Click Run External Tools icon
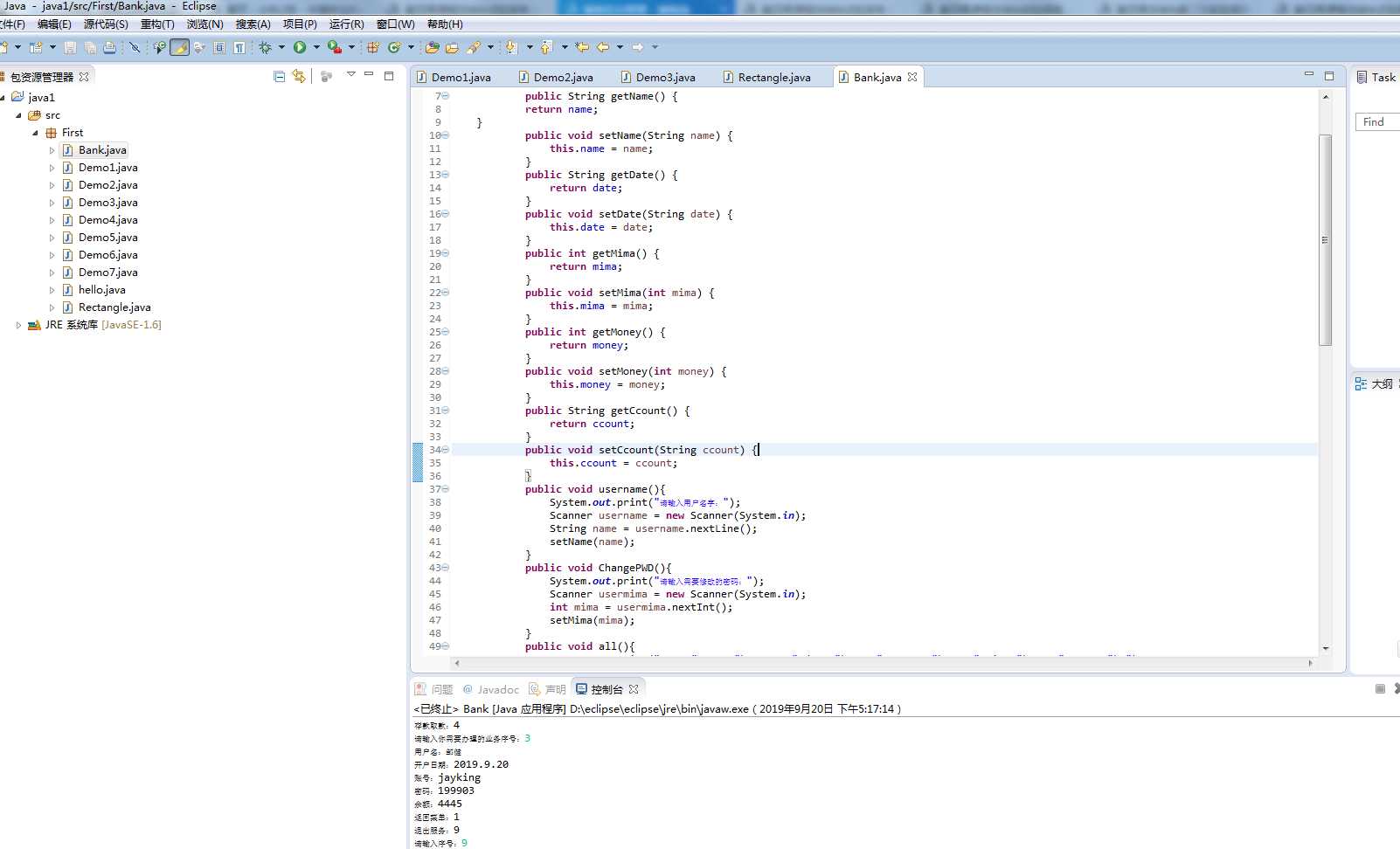This screenshot has width=1400, height=849. point(334,47)
